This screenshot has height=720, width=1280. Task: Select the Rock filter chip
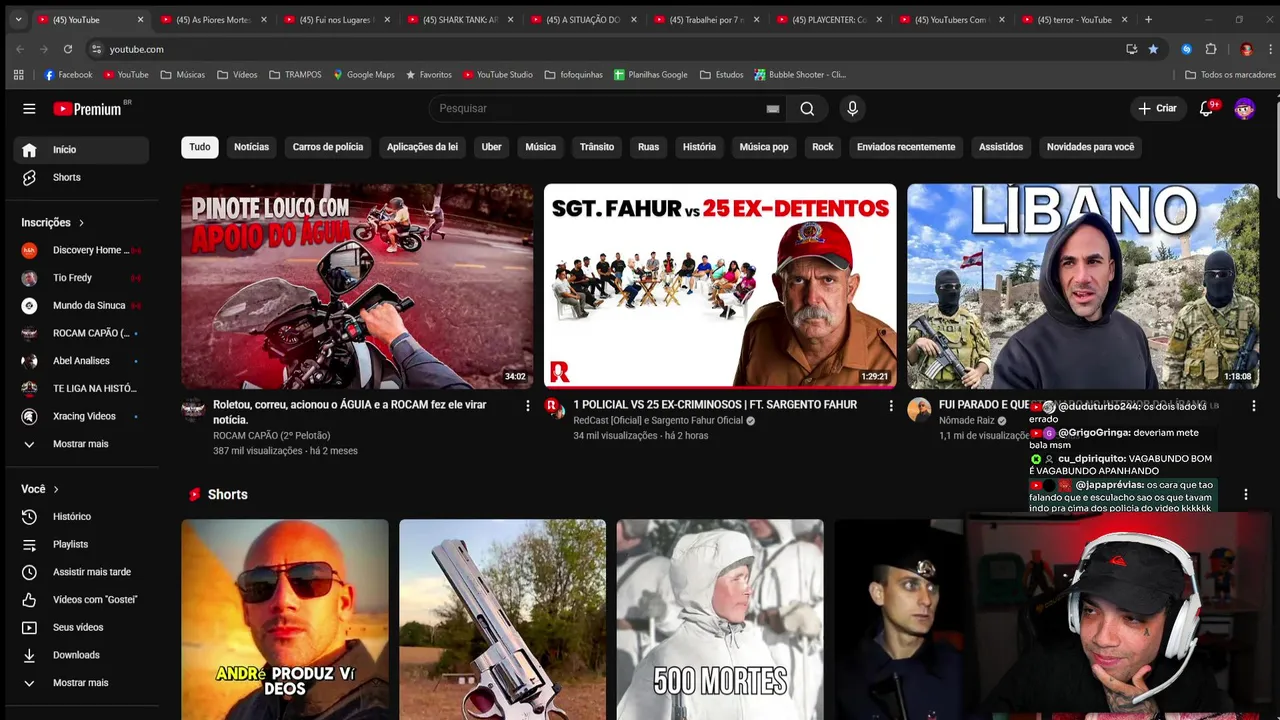[x=823, y=147]
